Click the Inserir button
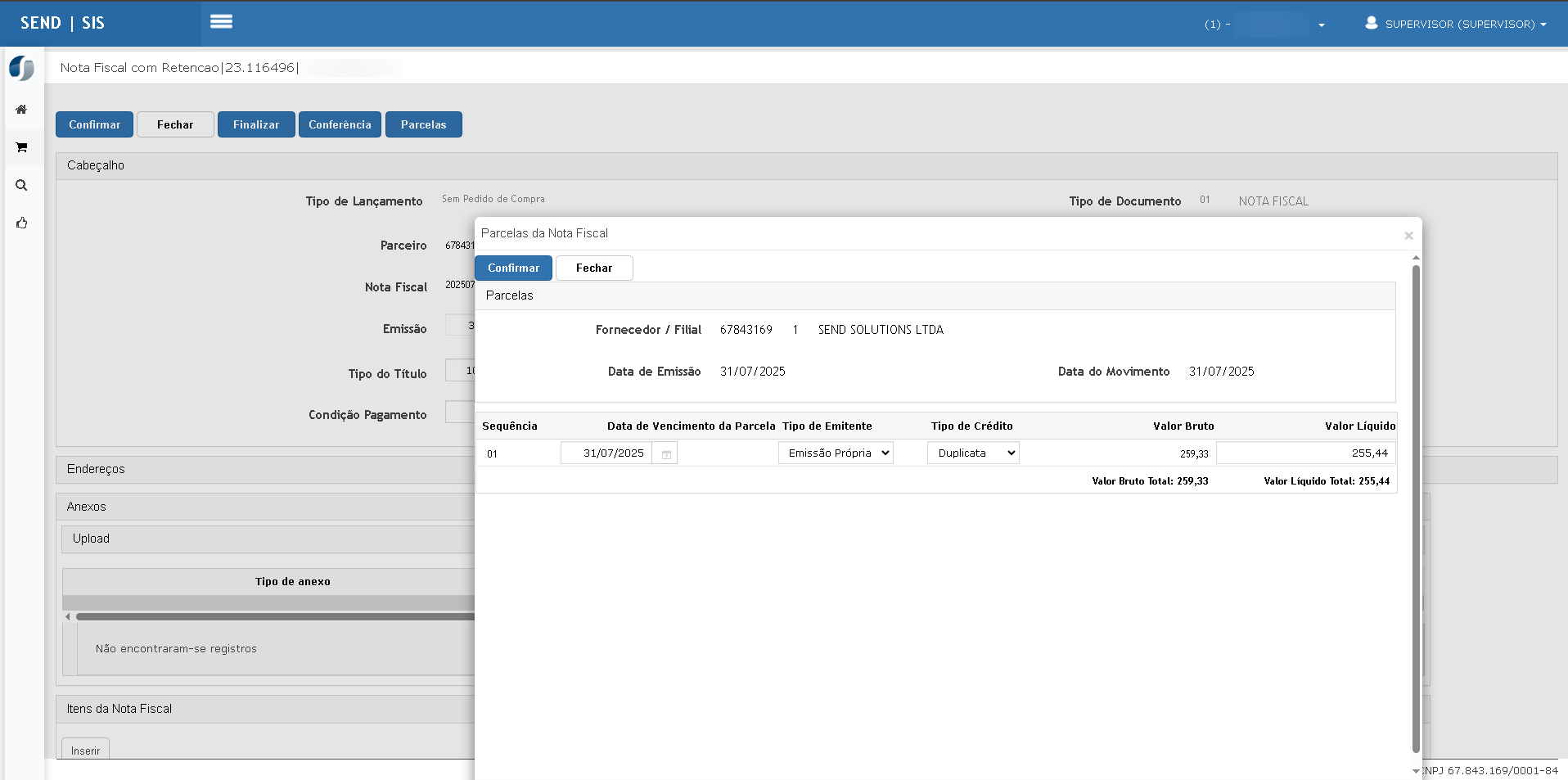Screen dimensions: 1568x780 click(85, 750)
